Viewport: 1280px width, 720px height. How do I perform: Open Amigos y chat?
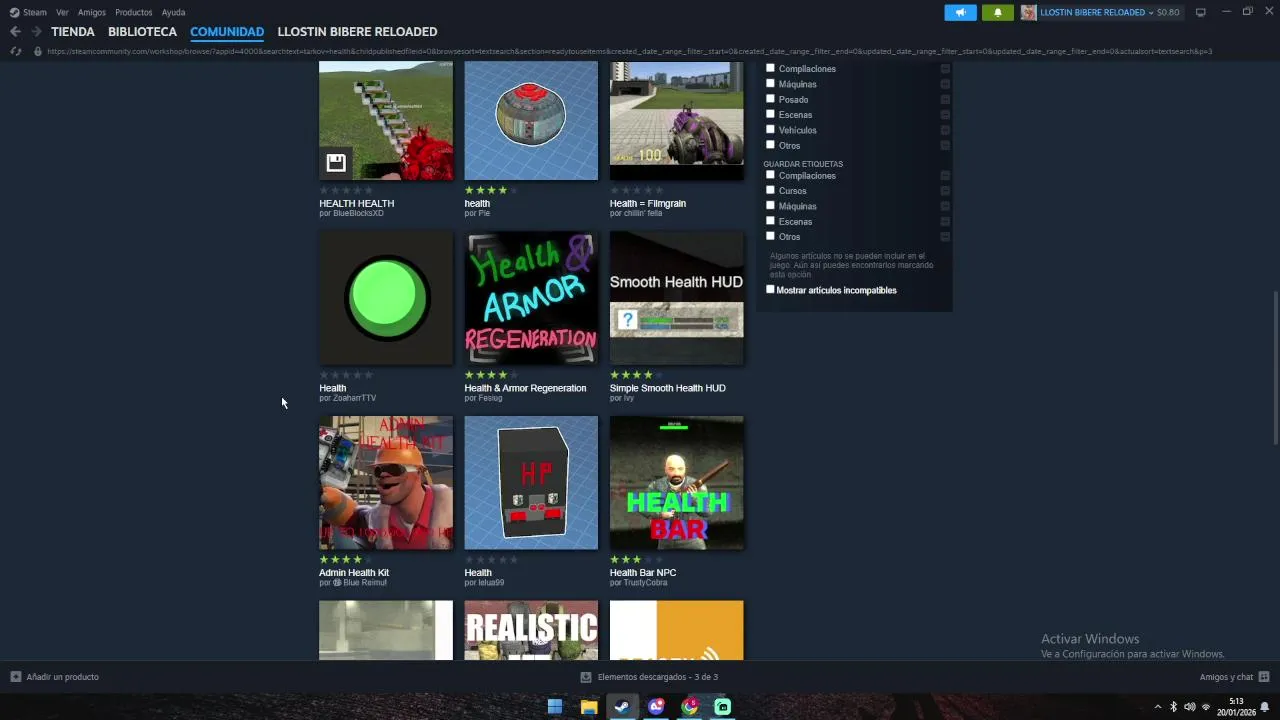1226,677
